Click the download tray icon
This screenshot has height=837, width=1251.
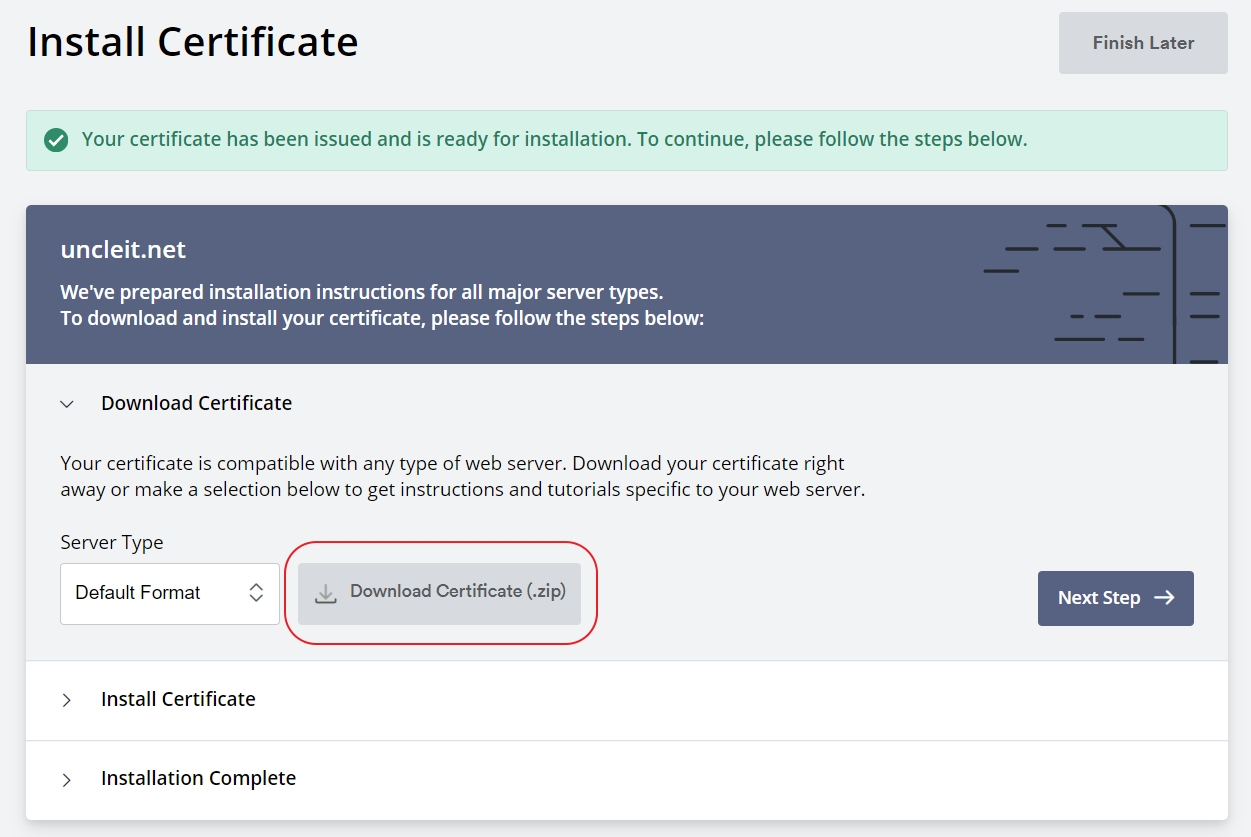(x=325, y=594)
